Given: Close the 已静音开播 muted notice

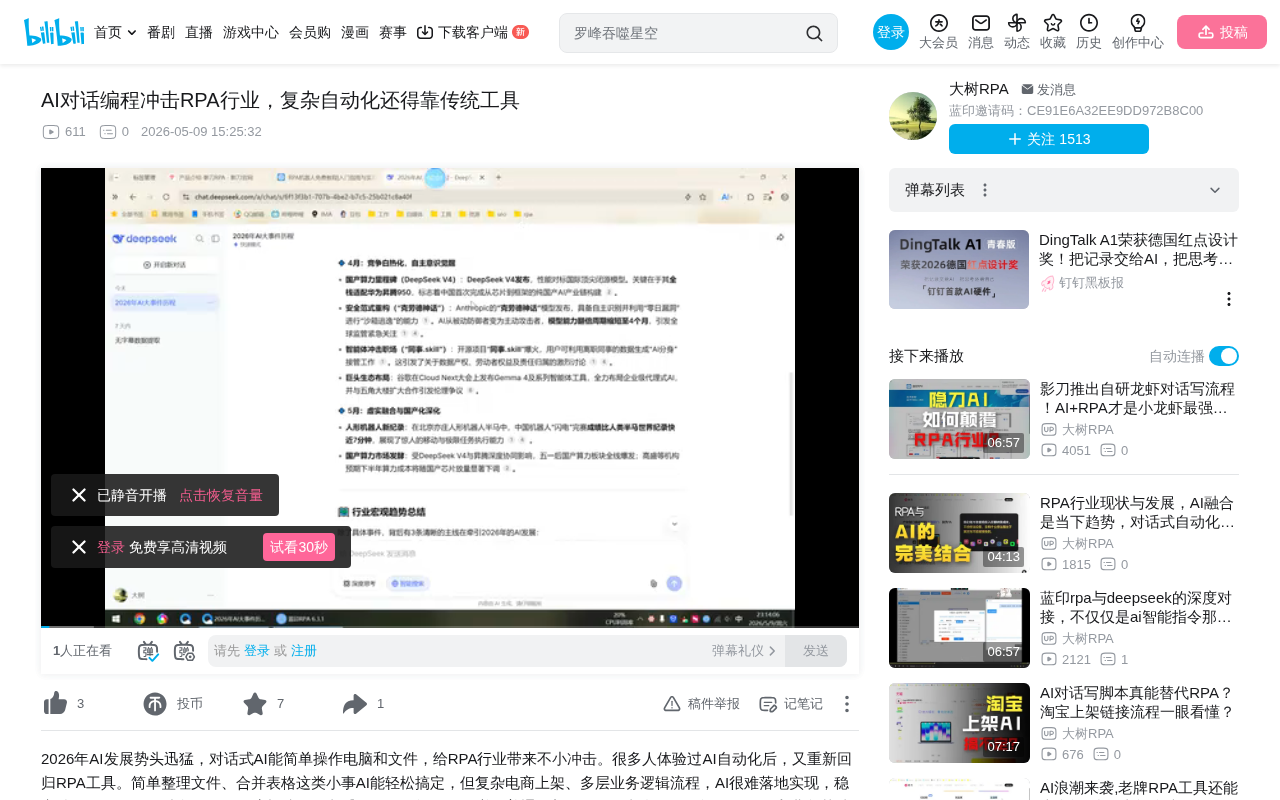Looking at the screenshot, I should (79, 495).
